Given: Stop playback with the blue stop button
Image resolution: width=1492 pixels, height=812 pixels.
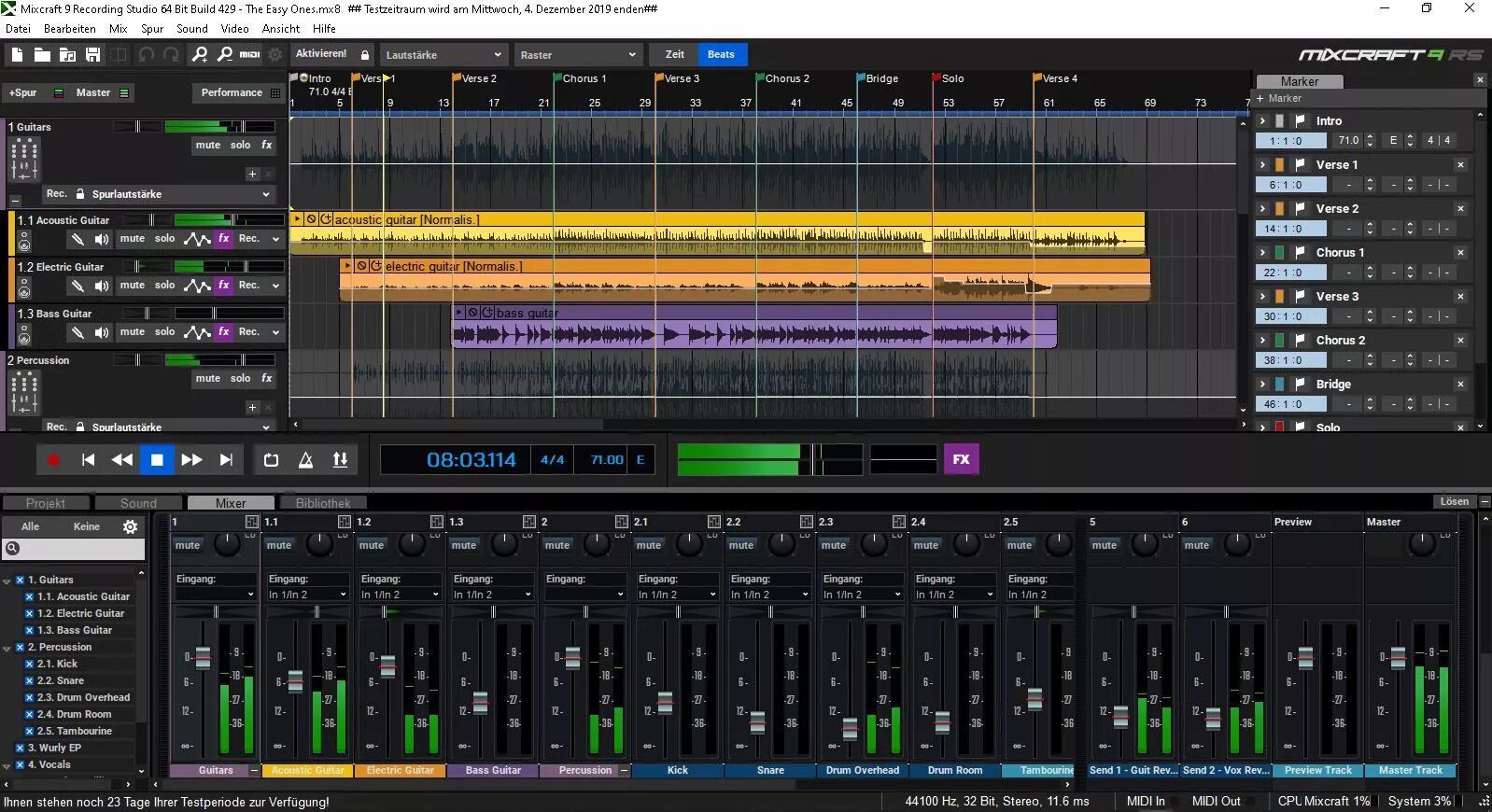Looking at the screenshot, I should click(x=157, y=459).
